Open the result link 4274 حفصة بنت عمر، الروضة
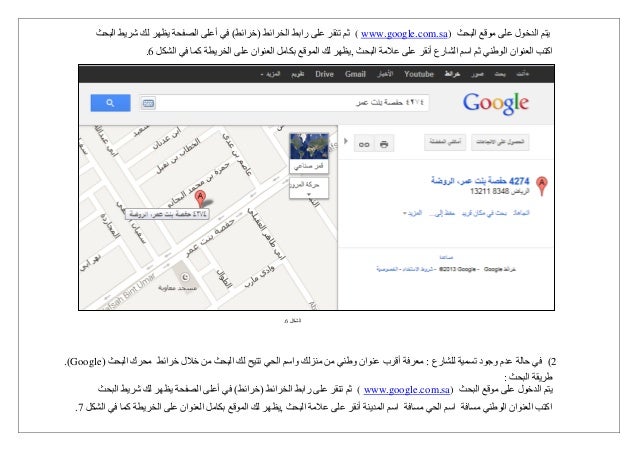Image resolution: width=638 pixels, height=452 pixels. (480, 181)
